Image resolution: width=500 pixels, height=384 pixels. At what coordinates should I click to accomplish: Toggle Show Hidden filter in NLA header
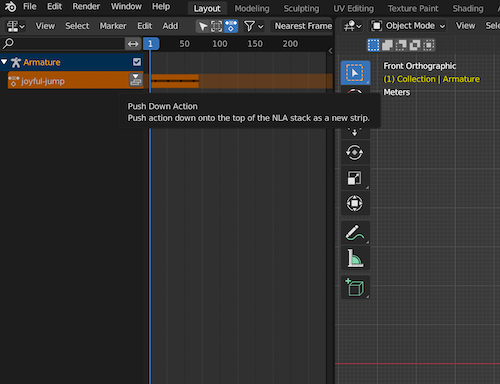click(216, 26)
